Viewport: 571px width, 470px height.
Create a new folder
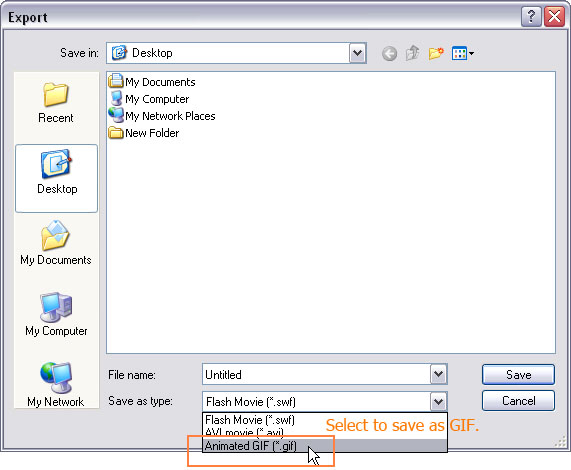[x=436, y=54]
